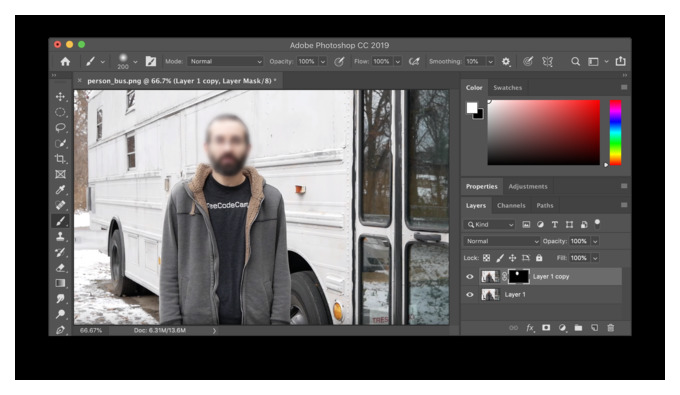Image resolution: width=680 pixels, height=395 pixels.
Task: Open the Search magnifier icon
Action: click(x=575, y=62)
